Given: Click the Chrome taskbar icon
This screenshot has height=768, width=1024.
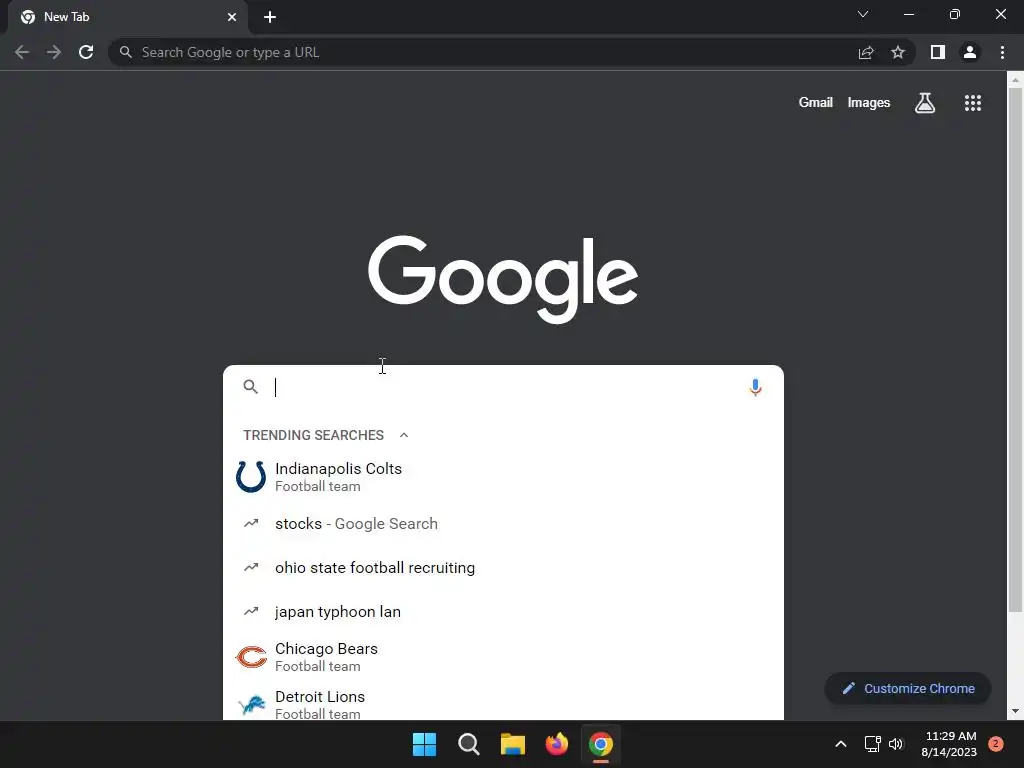Looking at the screenshot, I should (x=601, y=744).
